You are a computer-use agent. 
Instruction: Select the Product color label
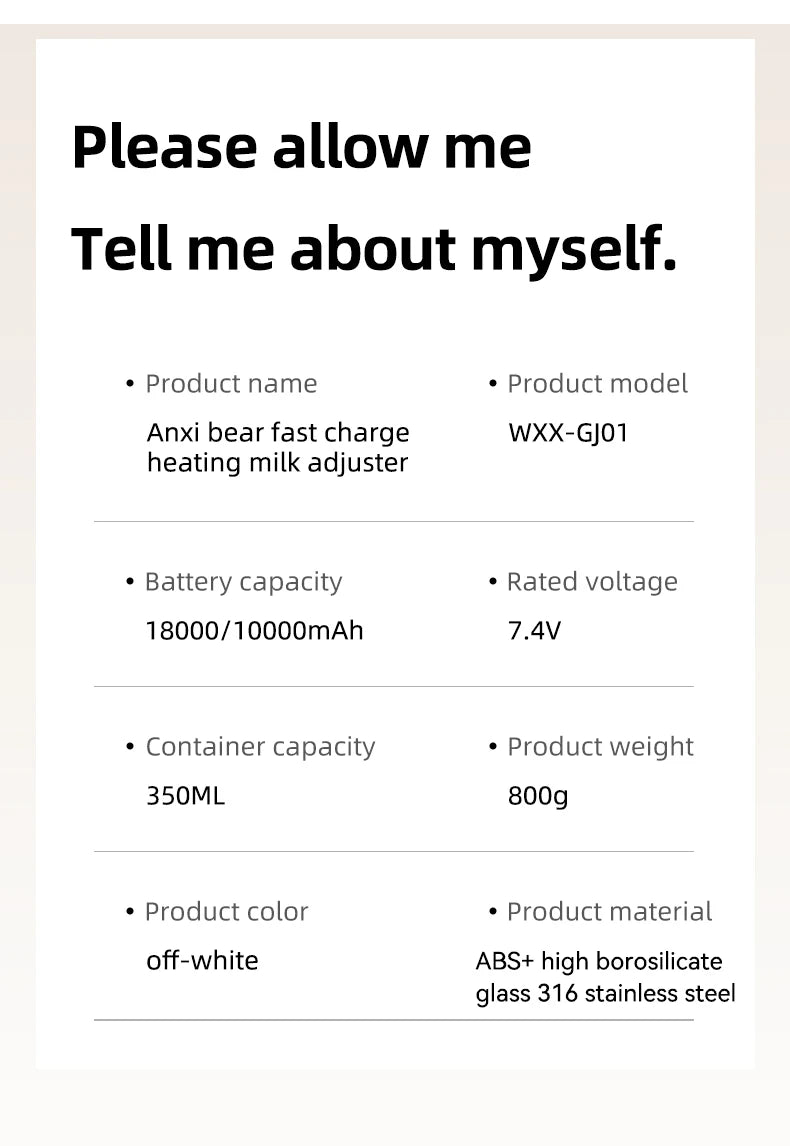pyautogui.click(x=226, y=912)
